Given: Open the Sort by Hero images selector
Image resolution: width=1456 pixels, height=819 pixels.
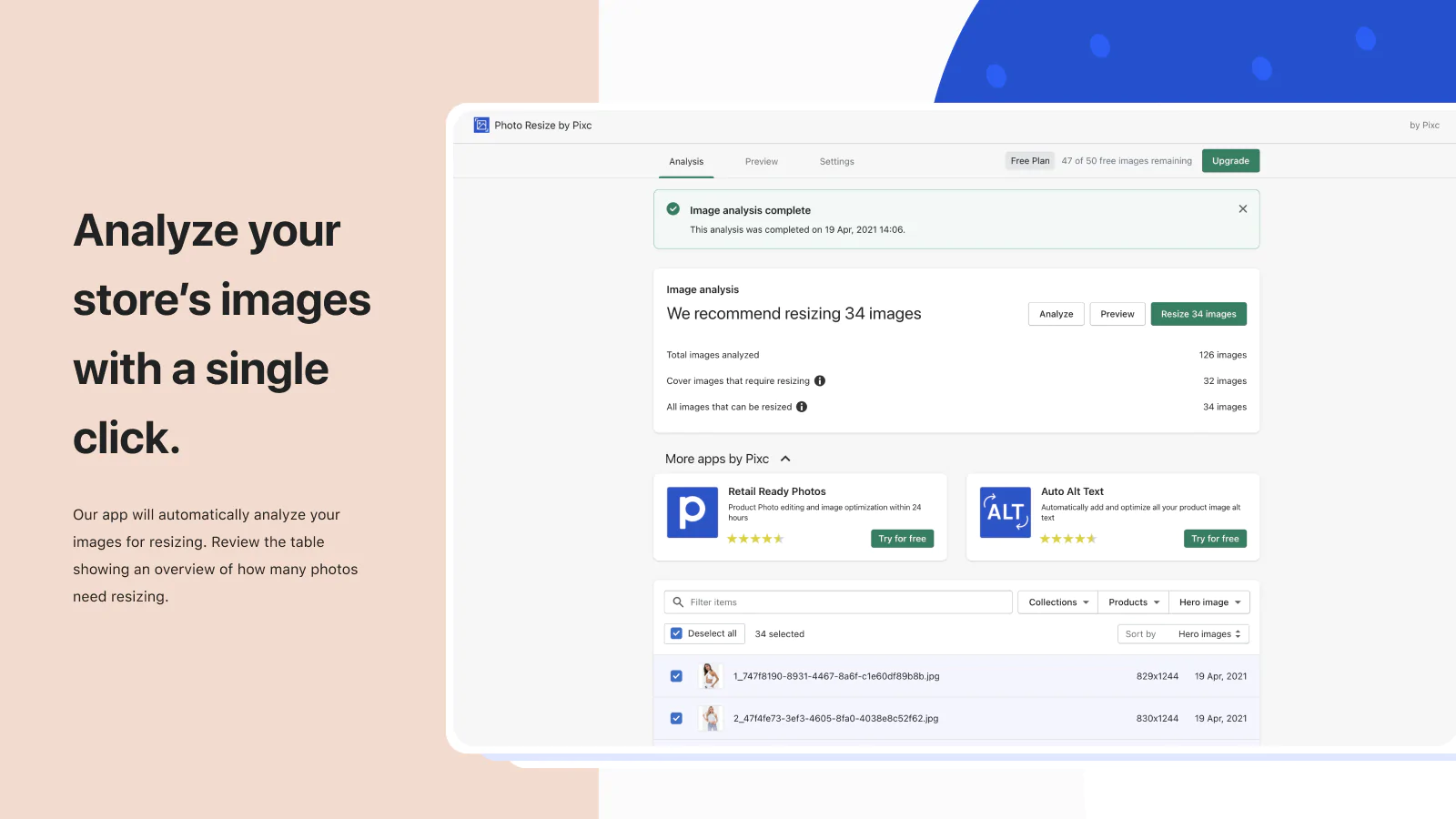Looking at the screenshot, I should pos(1183,634).
